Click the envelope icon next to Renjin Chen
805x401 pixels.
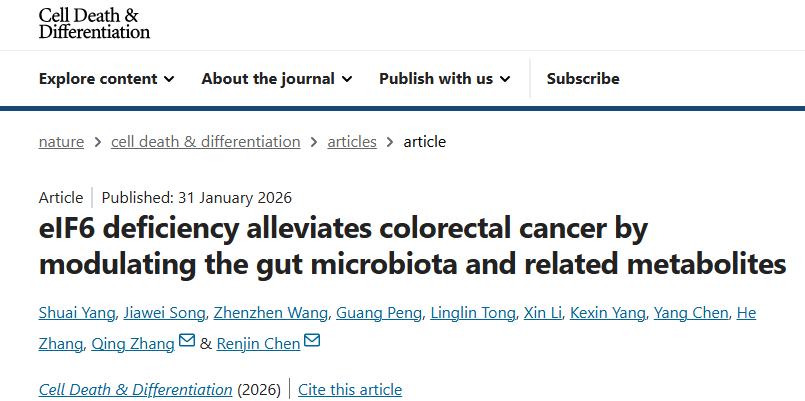click(x=312, y=343)
